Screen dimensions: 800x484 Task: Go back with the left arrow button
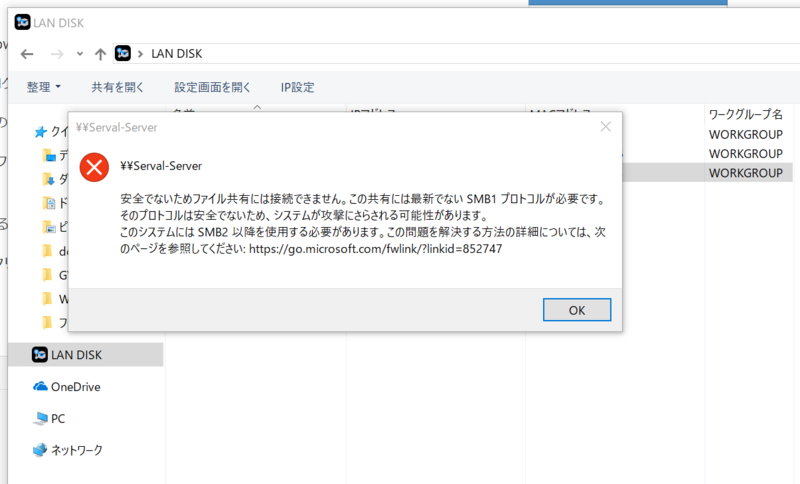click(x=27, y=54)
